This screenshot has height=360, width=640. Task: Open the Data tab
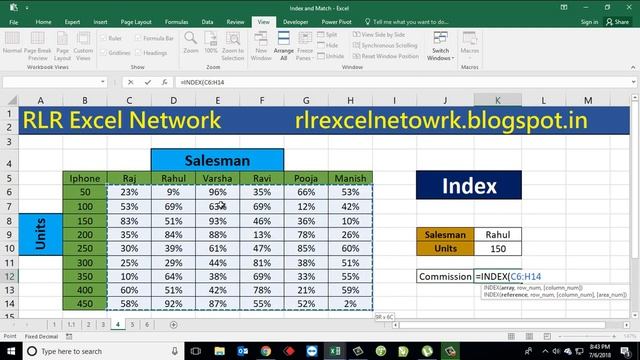pyautogui.click(x=207, y=22)
